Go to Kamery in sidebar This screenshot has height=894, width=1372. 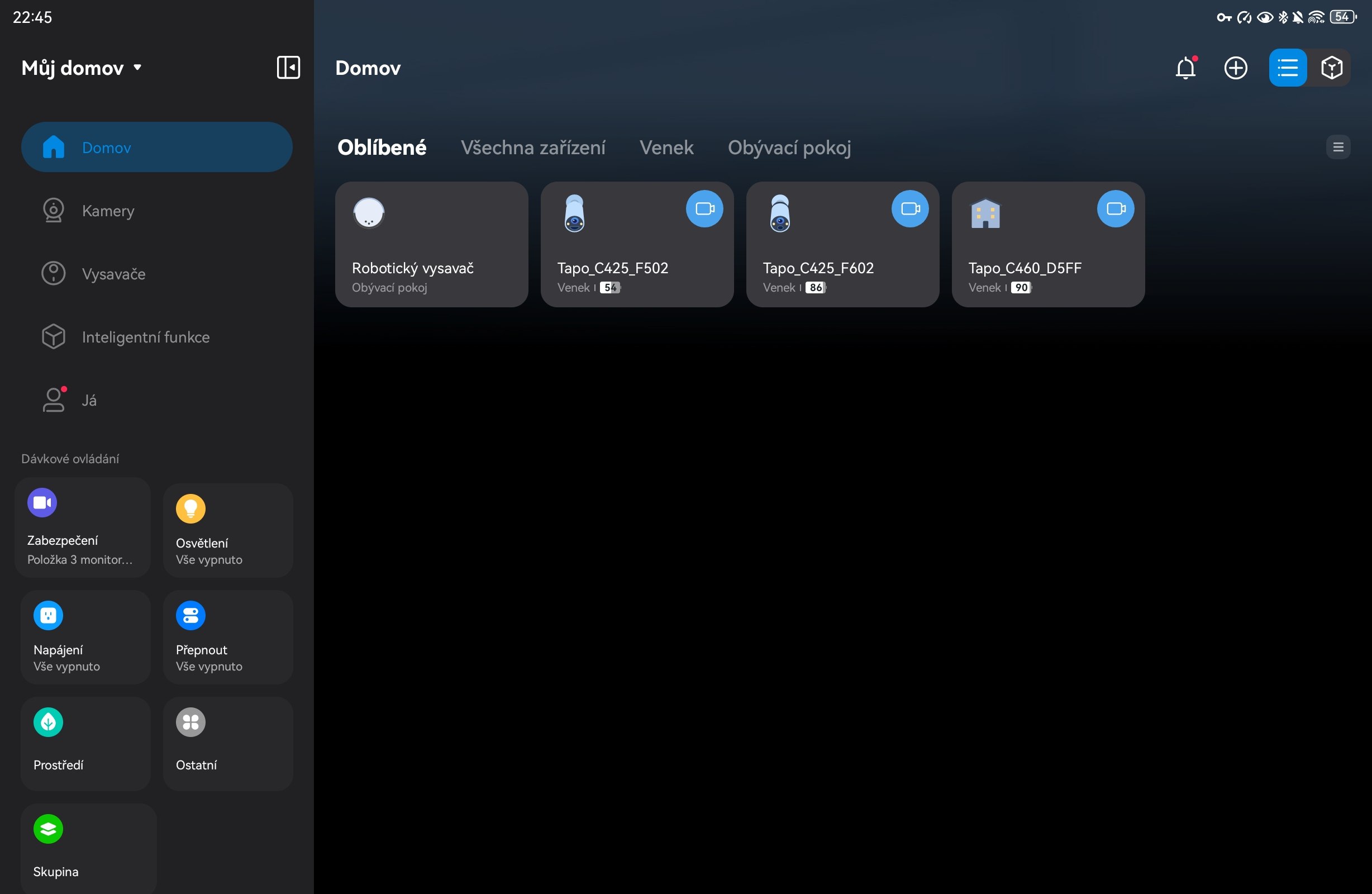pyautogui.click(x=108, y=211)
